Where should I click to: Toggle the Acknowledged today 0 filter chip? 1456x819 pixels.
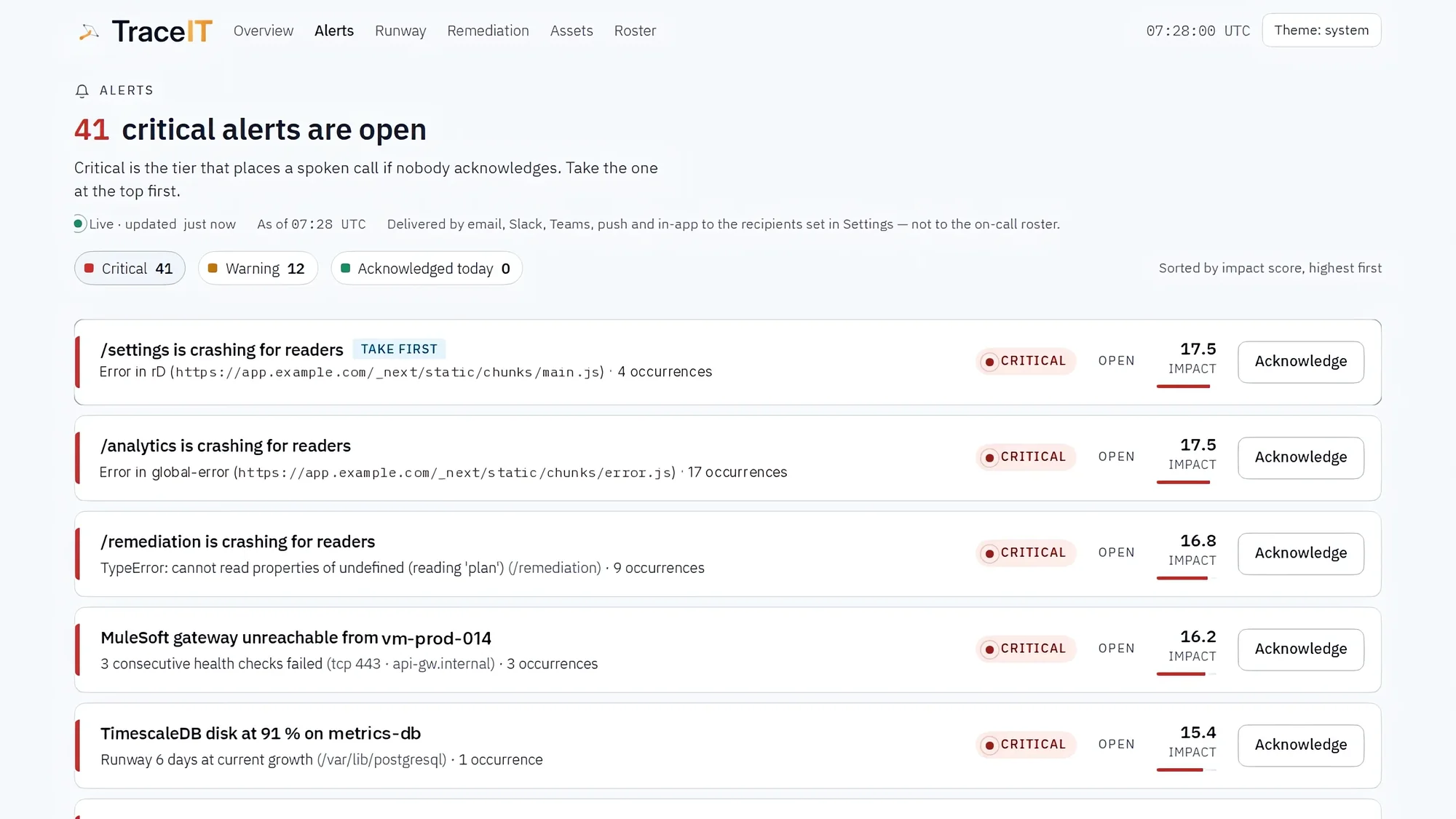427,269
